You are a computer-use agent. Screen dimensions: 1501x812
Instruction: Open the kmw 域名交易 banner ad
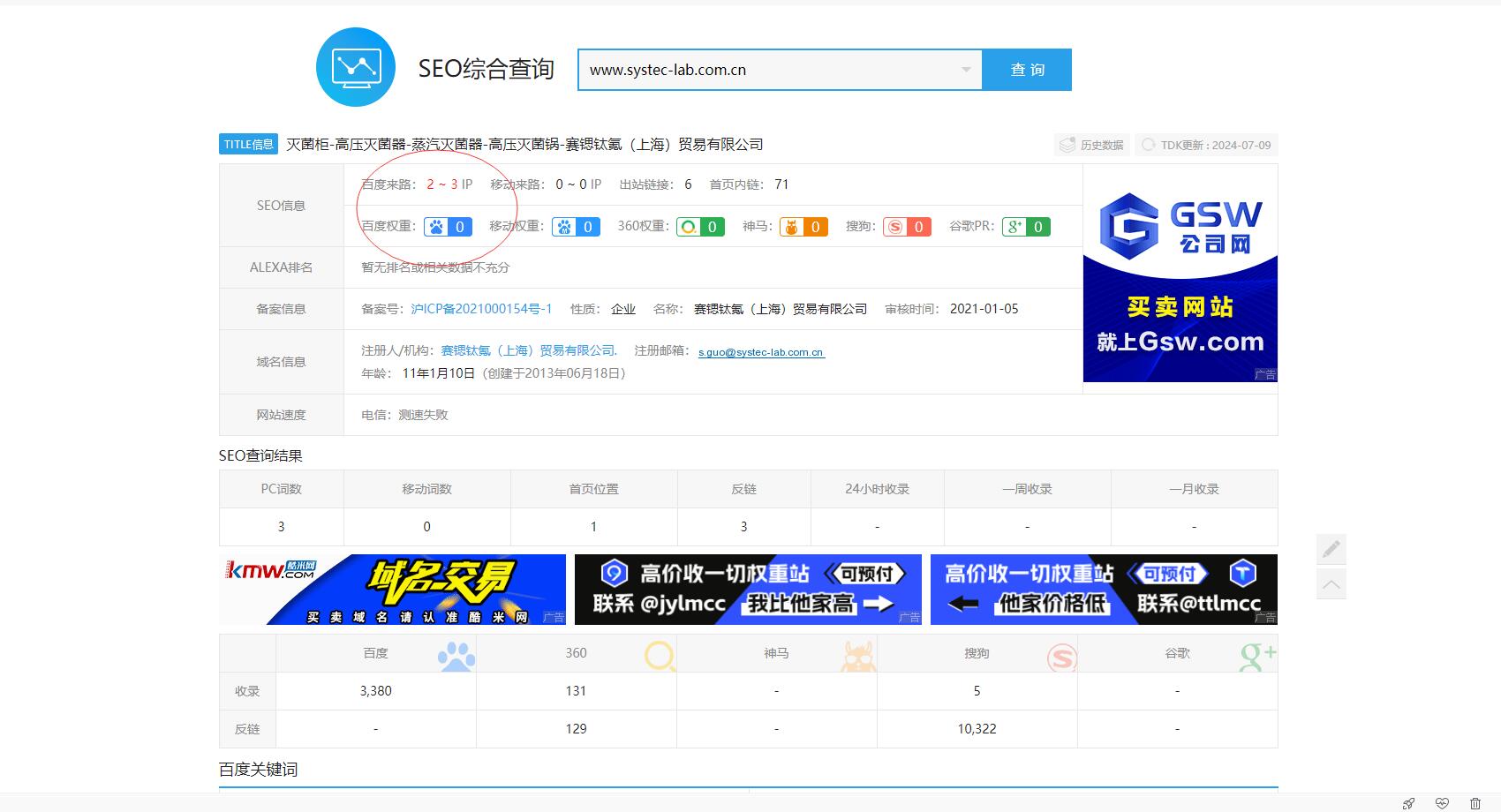pos(392,590)
